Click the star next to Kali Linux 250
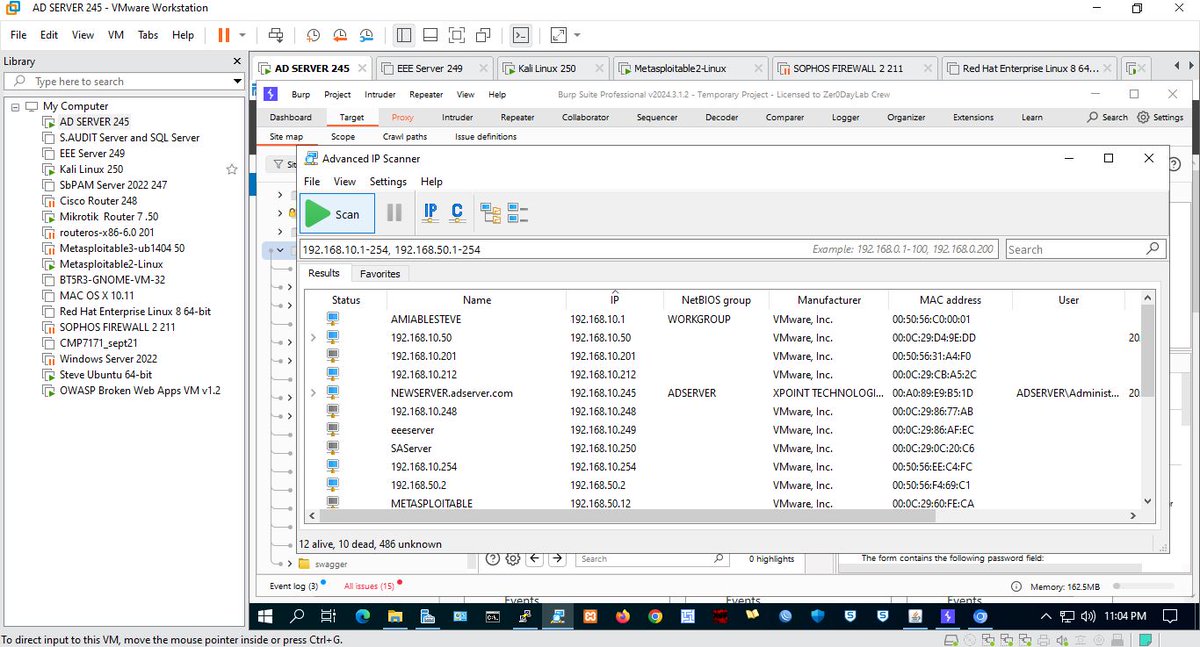1200x647 pixels. (x=232, y=170)
